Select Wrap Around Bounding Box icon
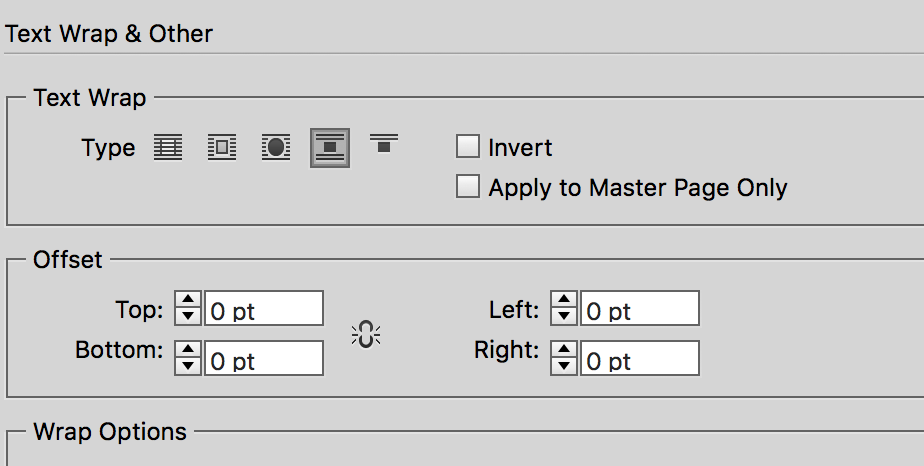The width and height of the screenshot is (924, 466). click(221, 148)
